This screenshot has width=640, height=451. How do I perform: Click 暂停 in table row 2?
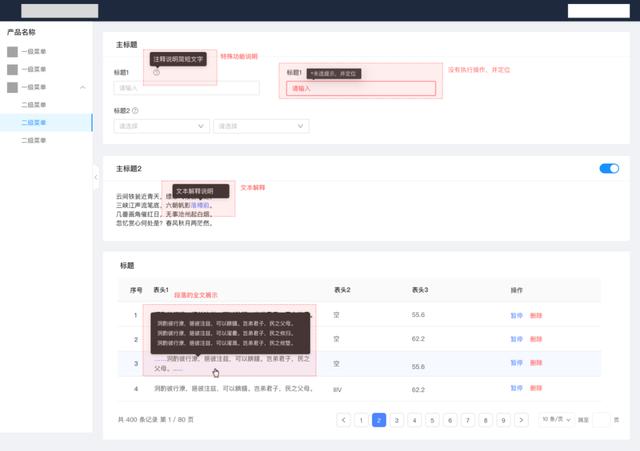516,339
